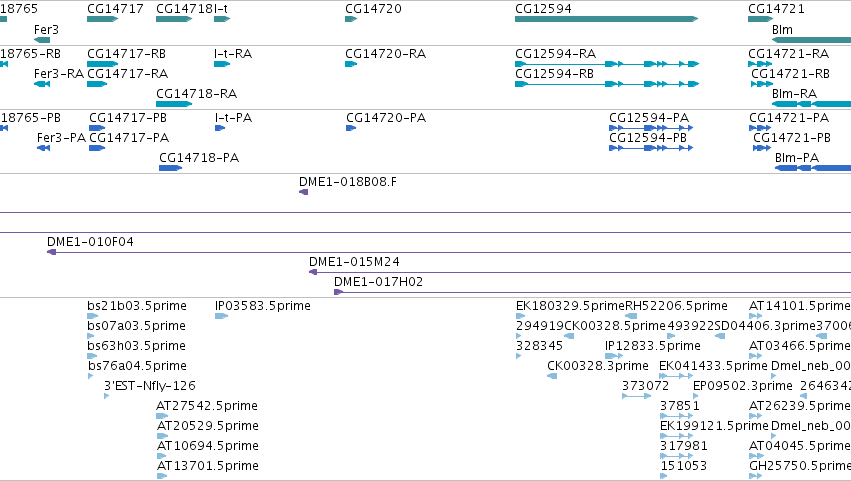Image resolution: width=851 pixels, height=481 pixels.
Task: Select the 3'EST-Nfly-126 feature
Action: [149, 387]
